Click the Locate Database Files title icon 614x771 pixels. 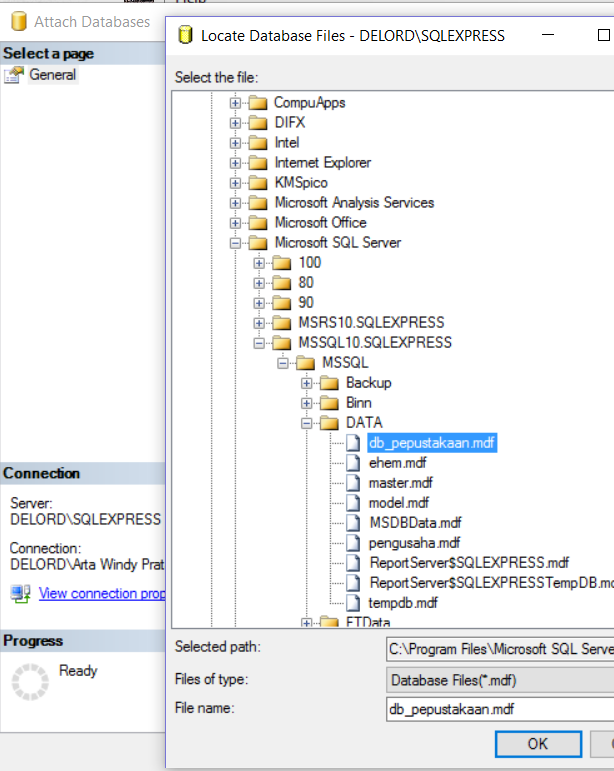[x=185, y=35]
